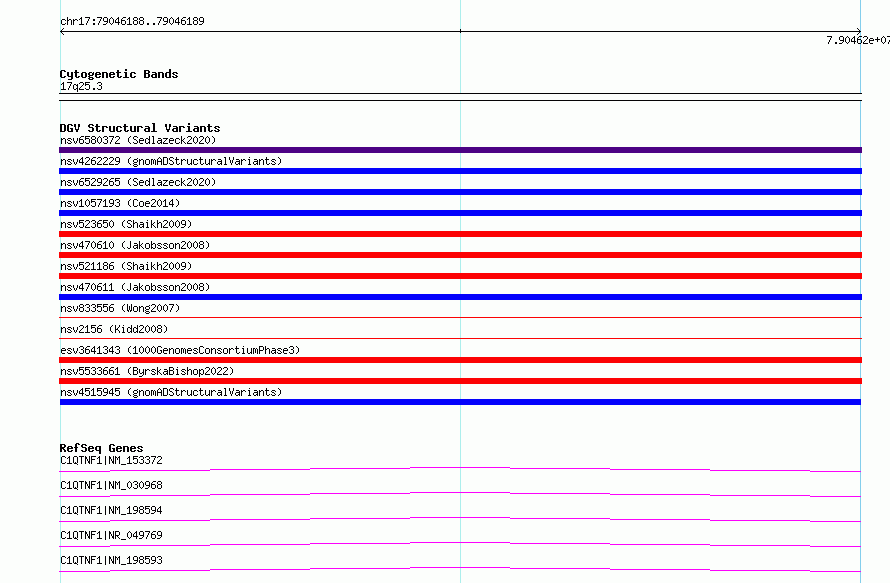Click the blue bar under nsv4515945
890x583 pixels.
point(460,402)
